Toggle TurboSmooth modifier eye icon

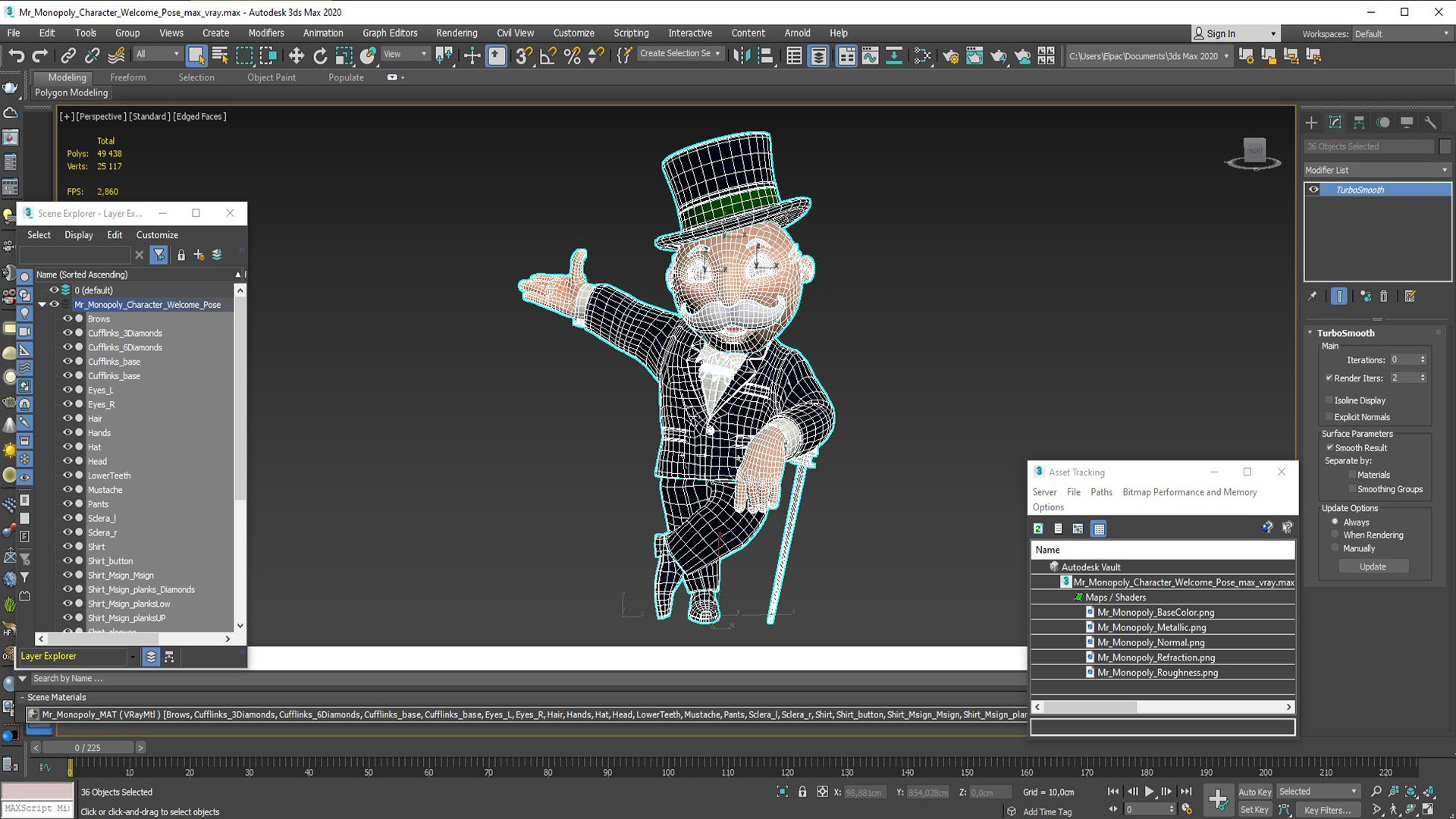coord(1313,190)
